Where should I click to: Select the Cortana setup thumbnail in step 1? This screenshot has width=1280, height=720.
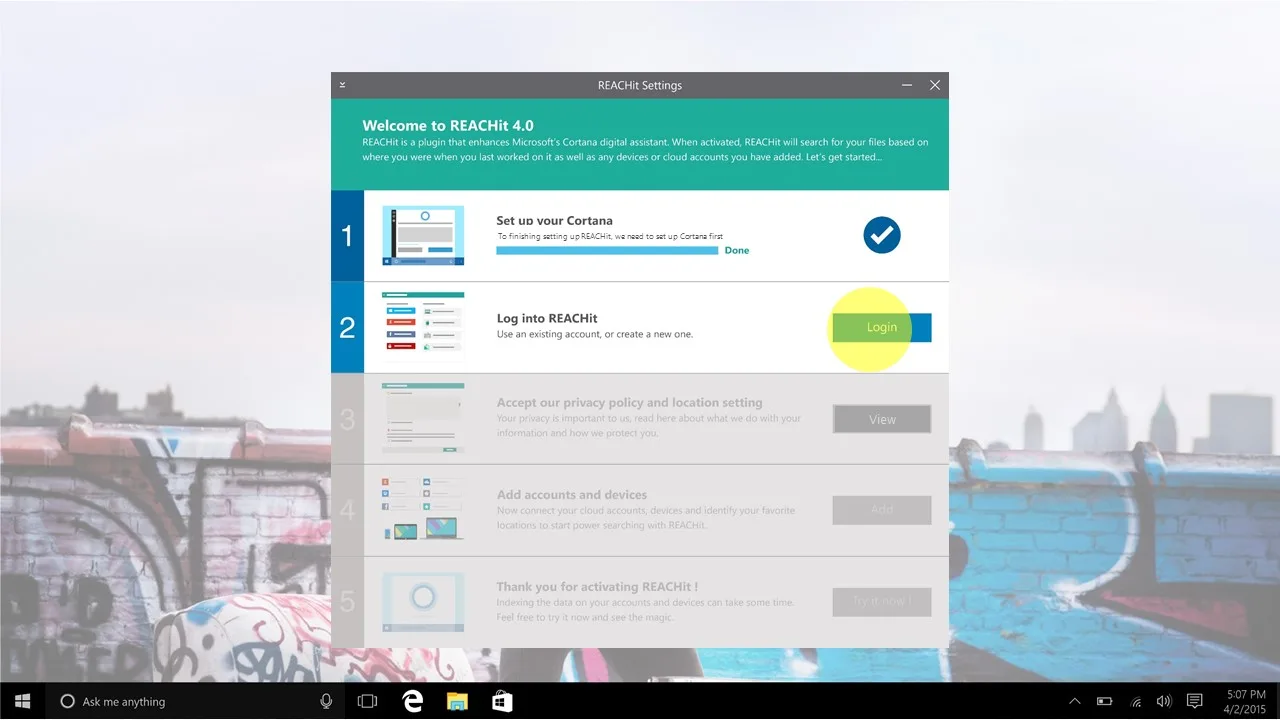[x=423, y=235]
